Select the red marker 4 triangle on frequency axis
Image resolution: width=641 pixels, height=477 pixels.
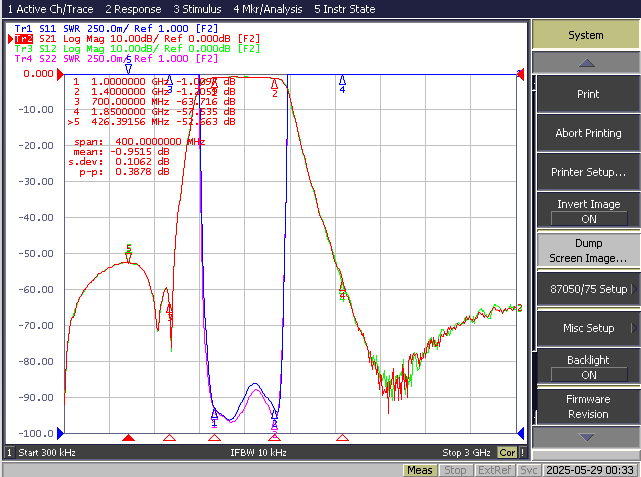point(342,438)
